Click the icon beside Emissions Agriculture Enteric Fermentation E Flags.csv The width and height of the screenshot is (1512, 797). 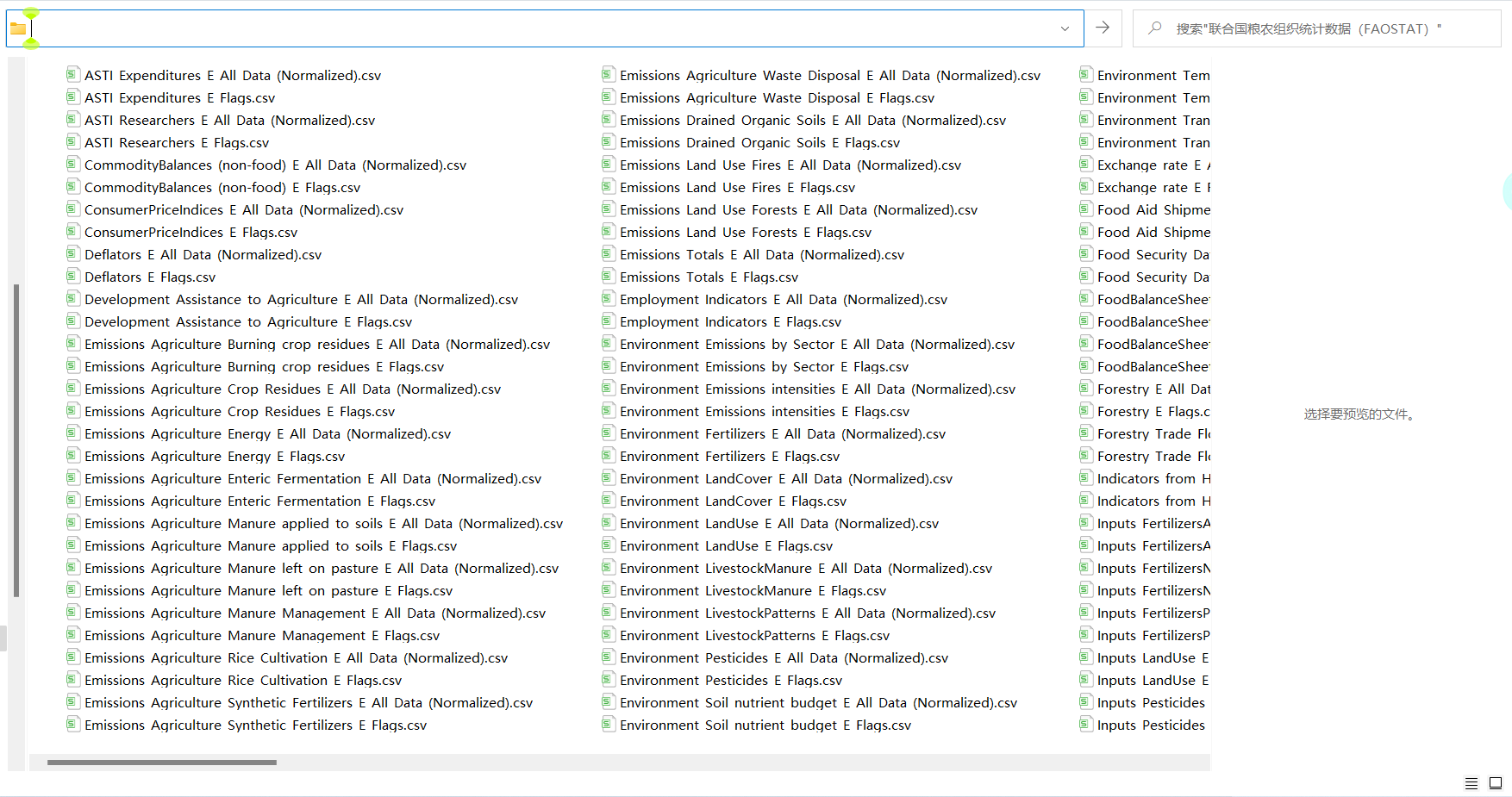73,501
